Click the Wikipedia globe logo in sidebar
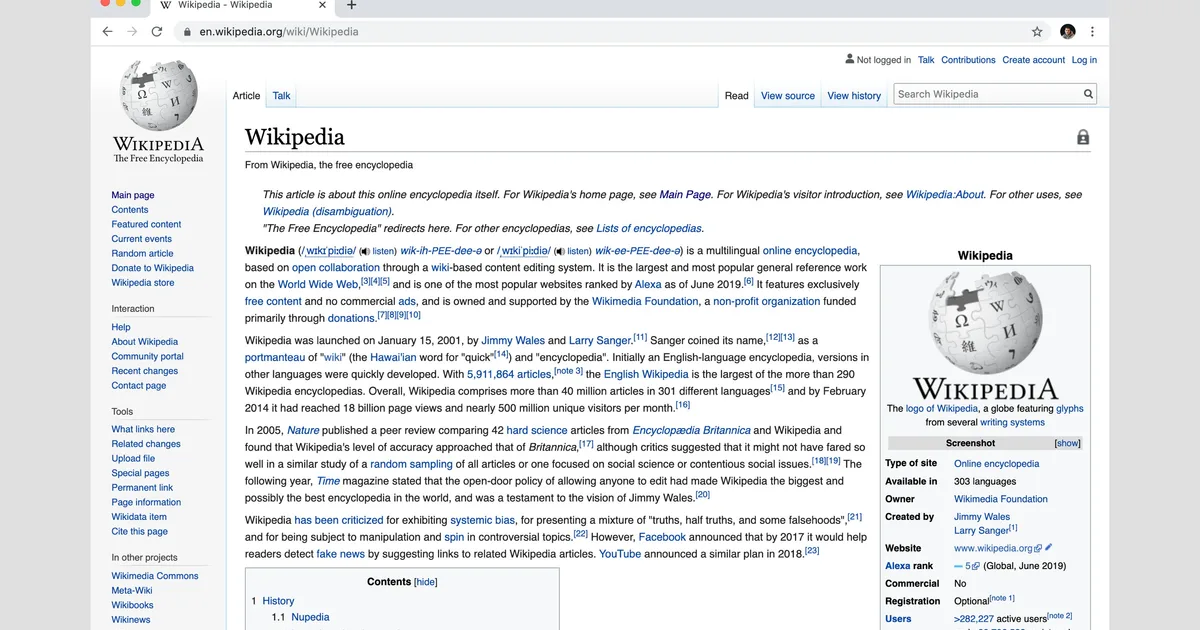Screen dimensions: 1200x630 click(x=158, y=96)
